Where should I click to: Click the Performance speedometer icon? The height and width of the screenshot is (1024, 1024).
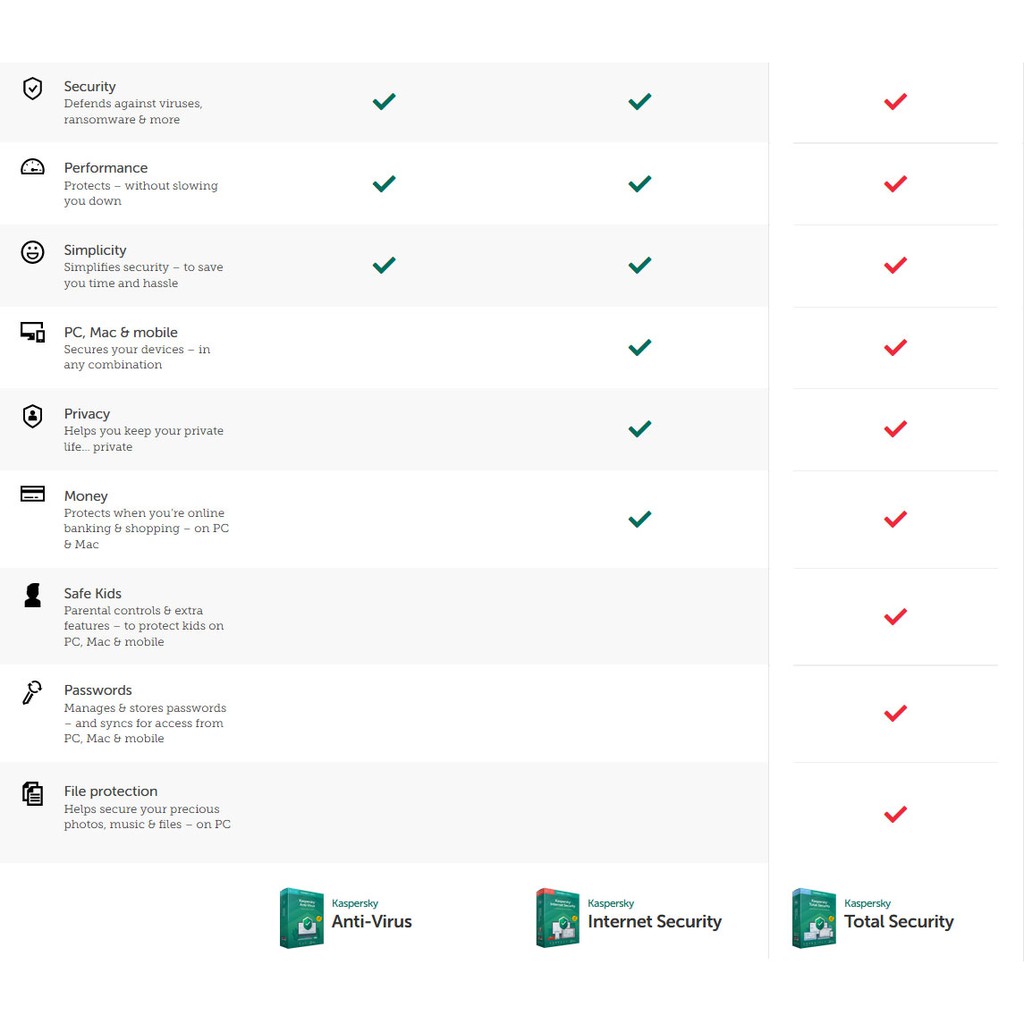[x=33, y=167]
